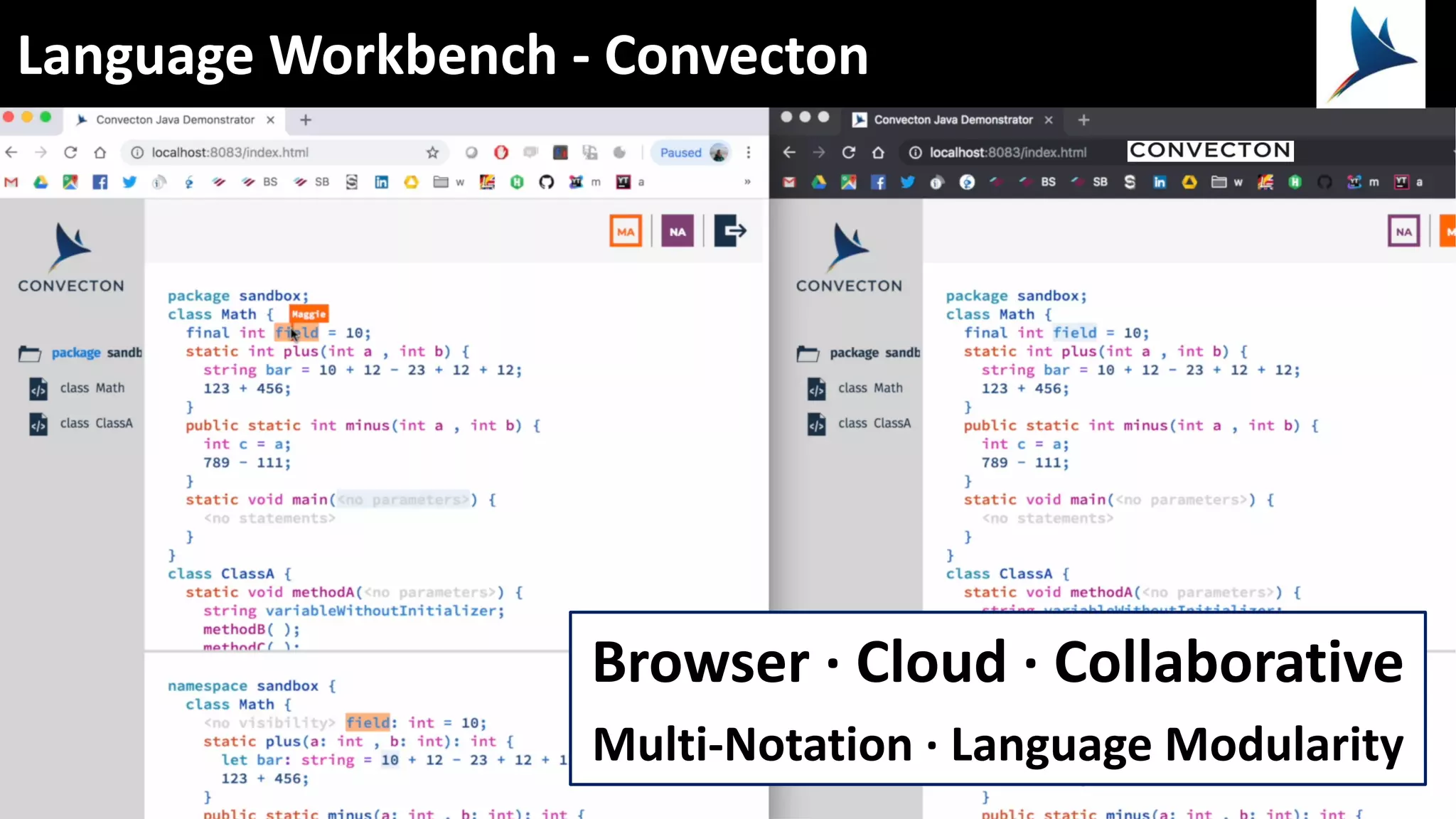The image size is (1456, 819).
Task: Open class ClassA file in right window sidebar
Action: [859, 424]
